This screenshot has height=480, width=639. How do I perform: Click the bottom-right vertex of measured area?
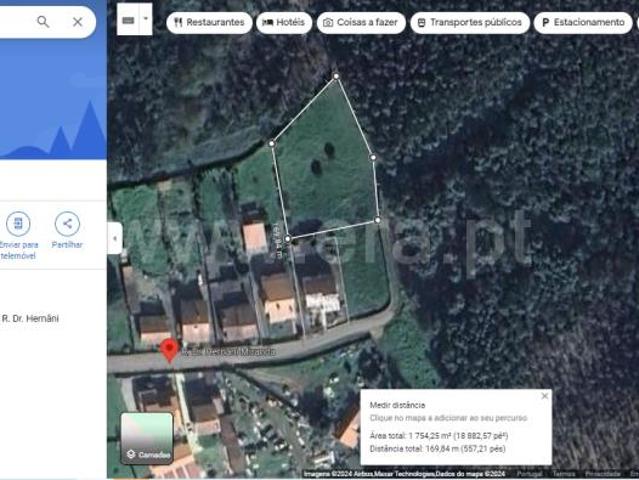coord(378,220)
